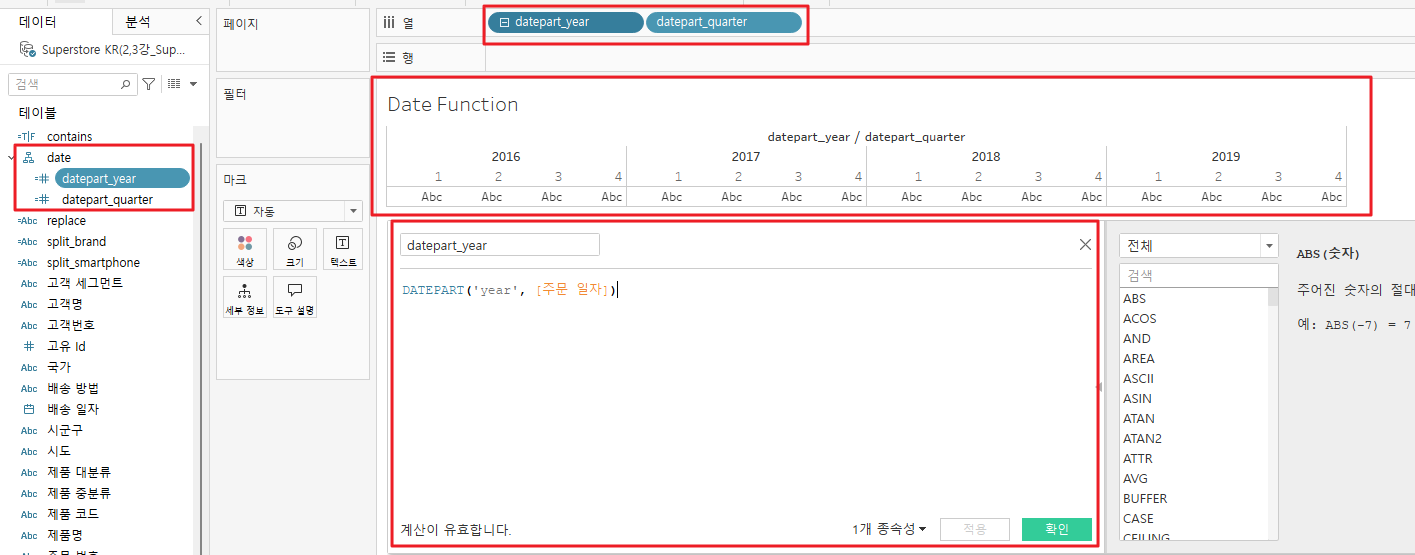Image resolution: width=1415 pixels, height=555 pixels.
Task: Click the datepart_quarter pill on Columns shelf
Action: 724,22
